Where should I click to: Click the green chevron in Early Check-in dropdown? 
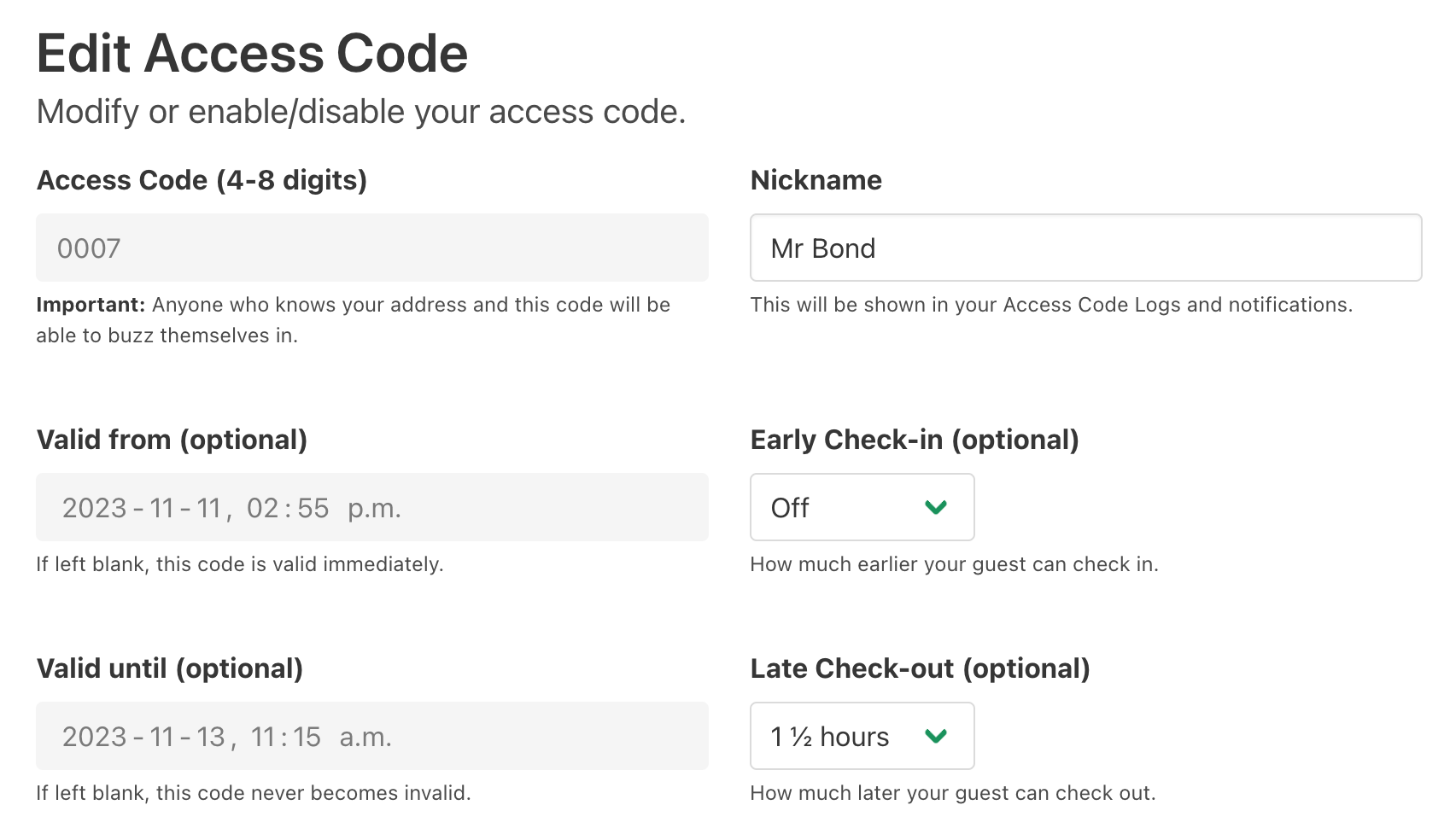(x=936, y=508)
